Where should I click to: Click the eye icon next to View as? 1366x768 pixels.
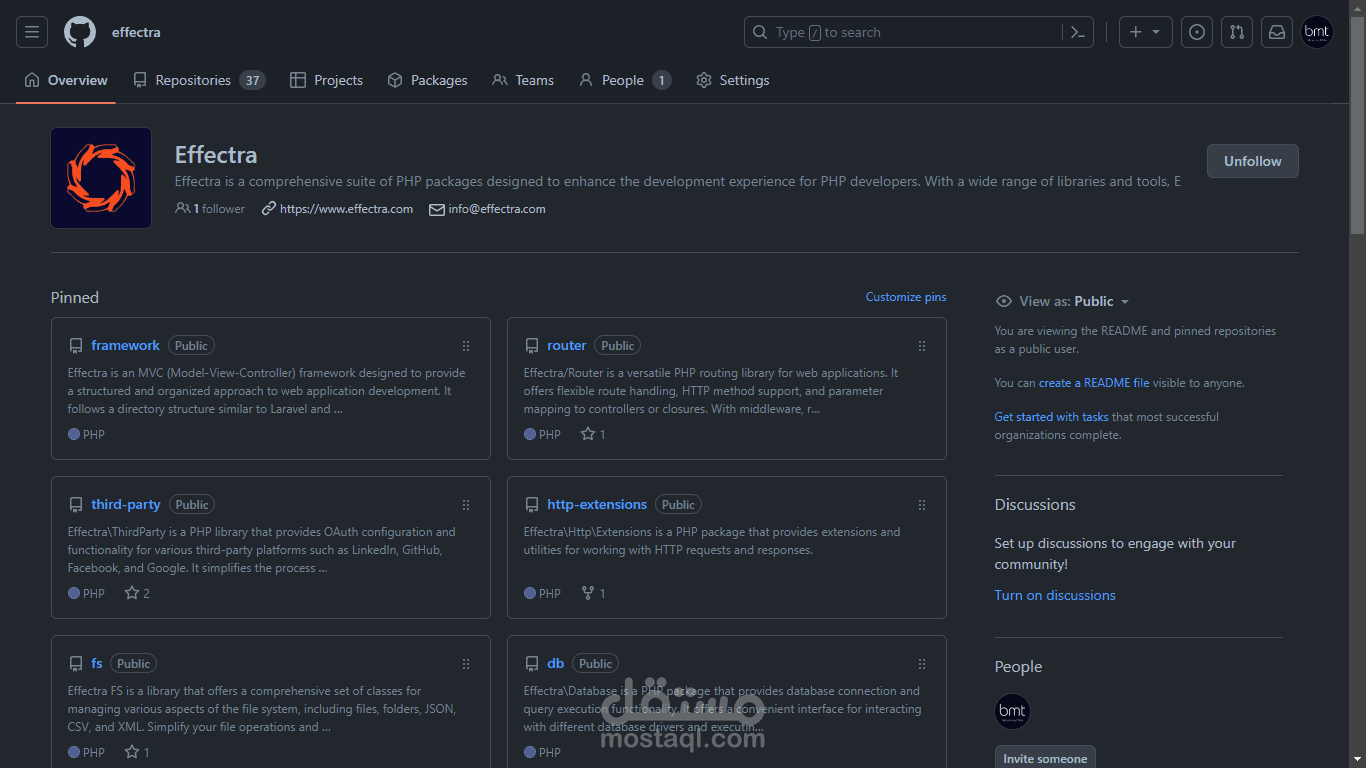click(x=1003, y=301)
